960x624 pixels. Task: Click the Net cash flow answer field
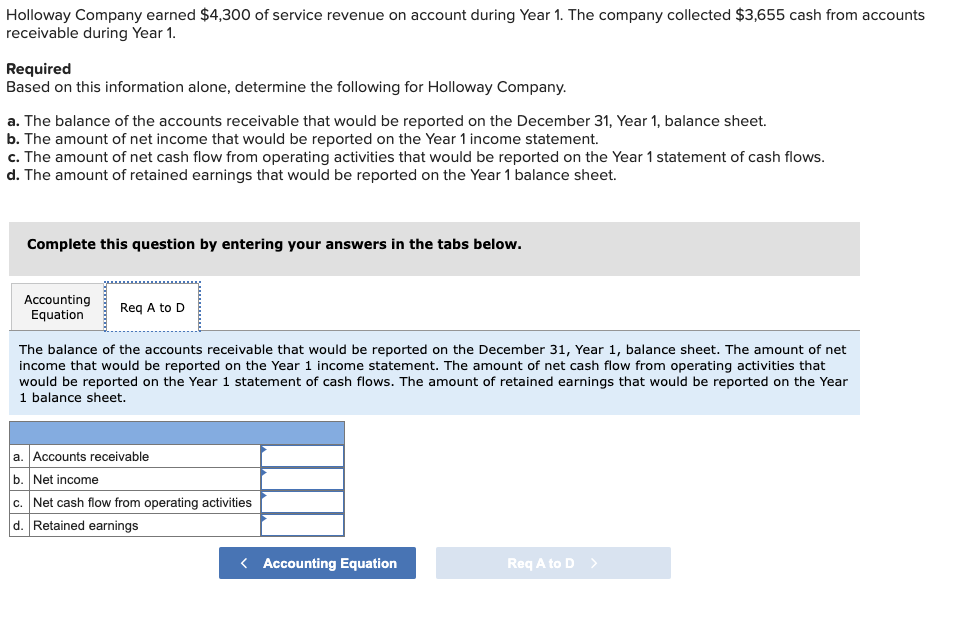point(302,501)
